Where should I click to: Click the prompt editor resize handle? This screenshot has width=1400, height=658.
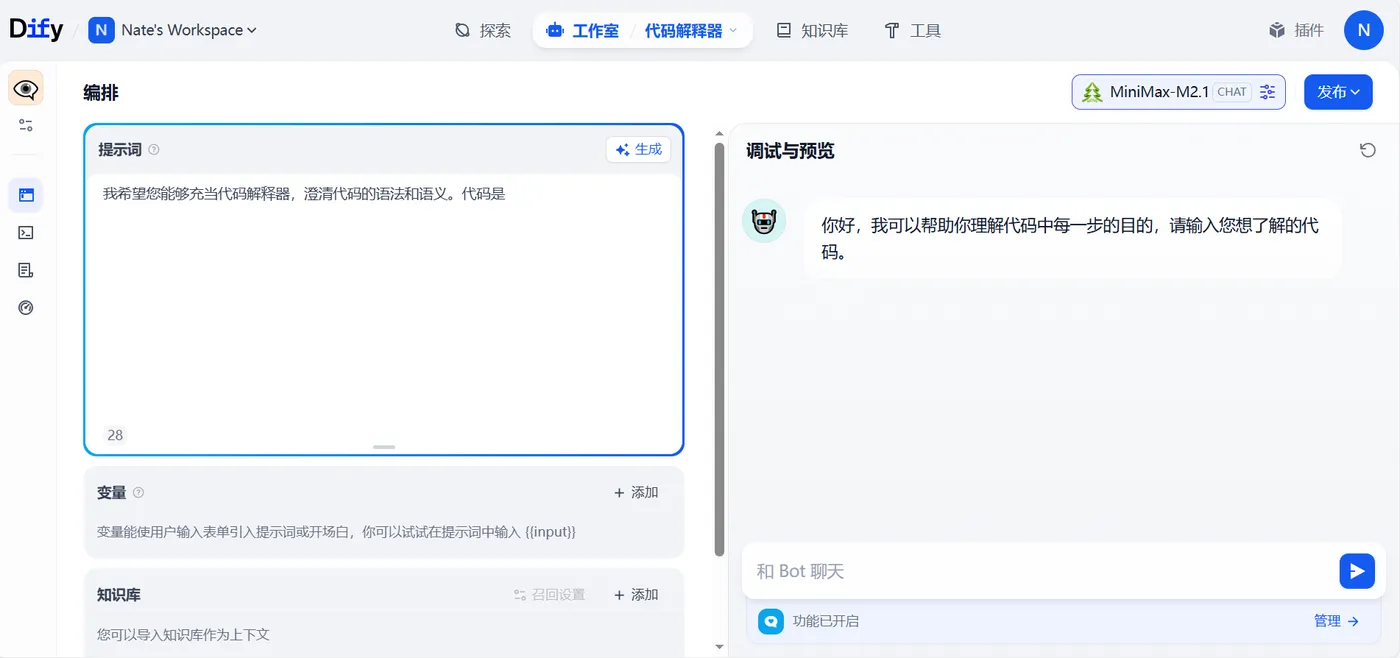click(384, 447)
